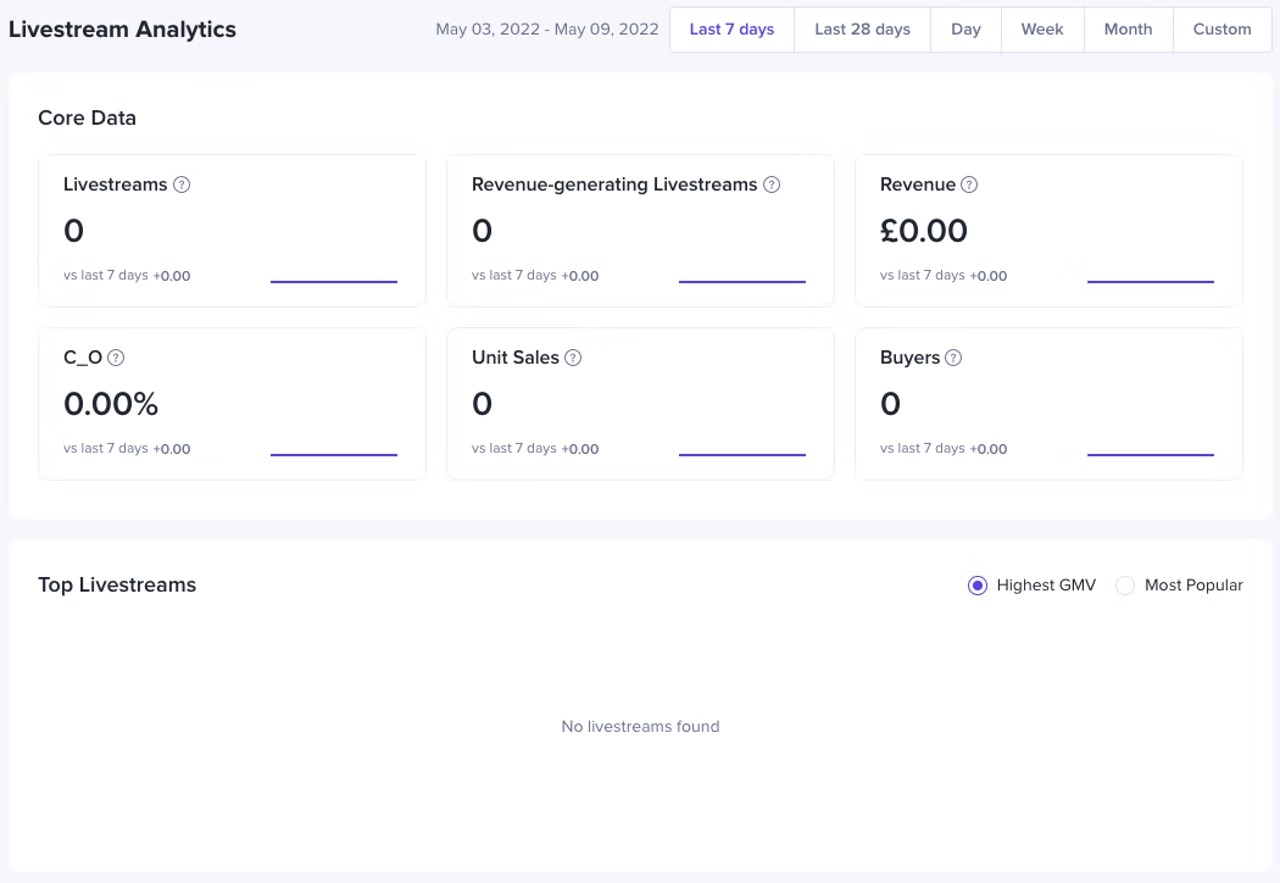1280x883 pixels.
Task: Click the Unit Sales question mark icon
Action: click(572, 357)
